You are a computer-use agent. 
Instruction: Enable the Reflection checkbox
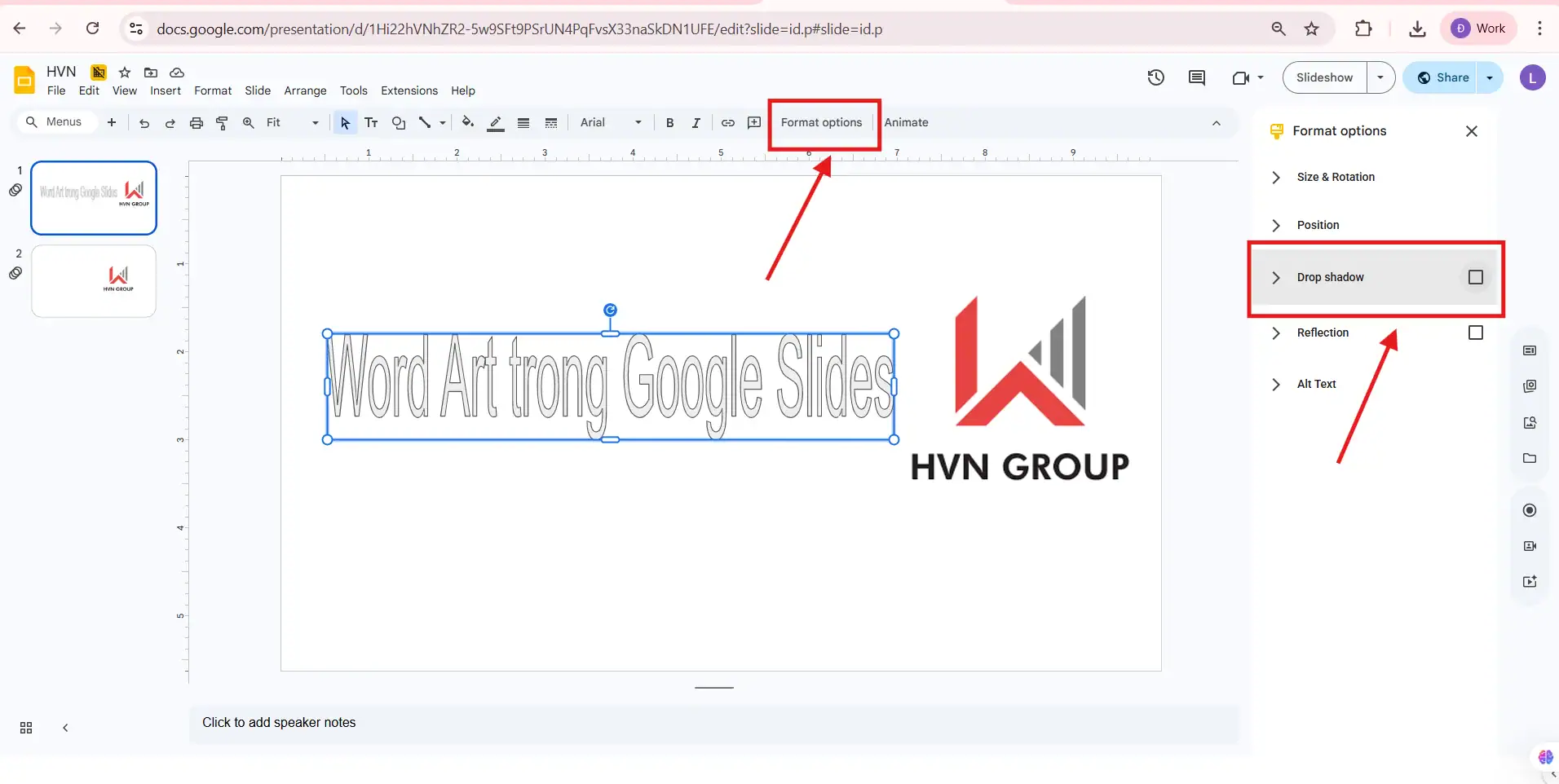(x=1475, y=333)
